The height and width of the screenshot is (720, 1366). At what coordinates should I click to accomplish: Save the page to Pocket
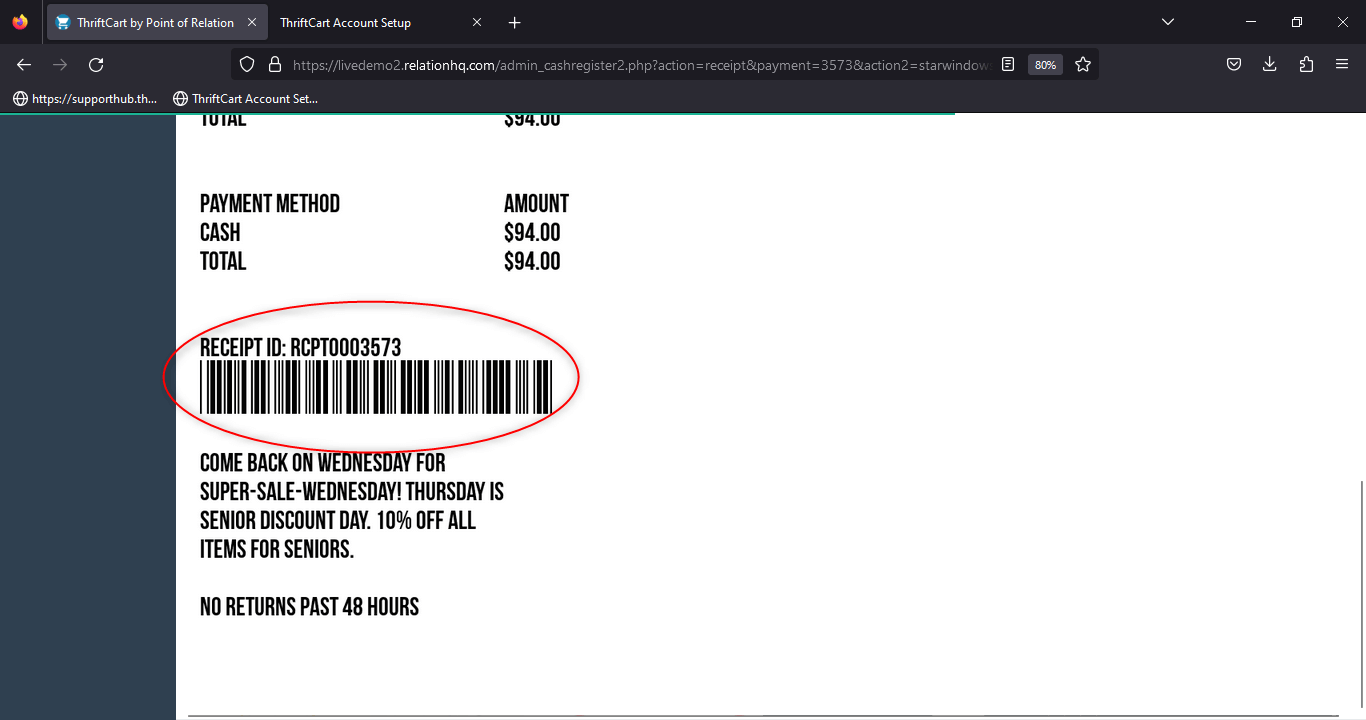tap(1233, 63)
